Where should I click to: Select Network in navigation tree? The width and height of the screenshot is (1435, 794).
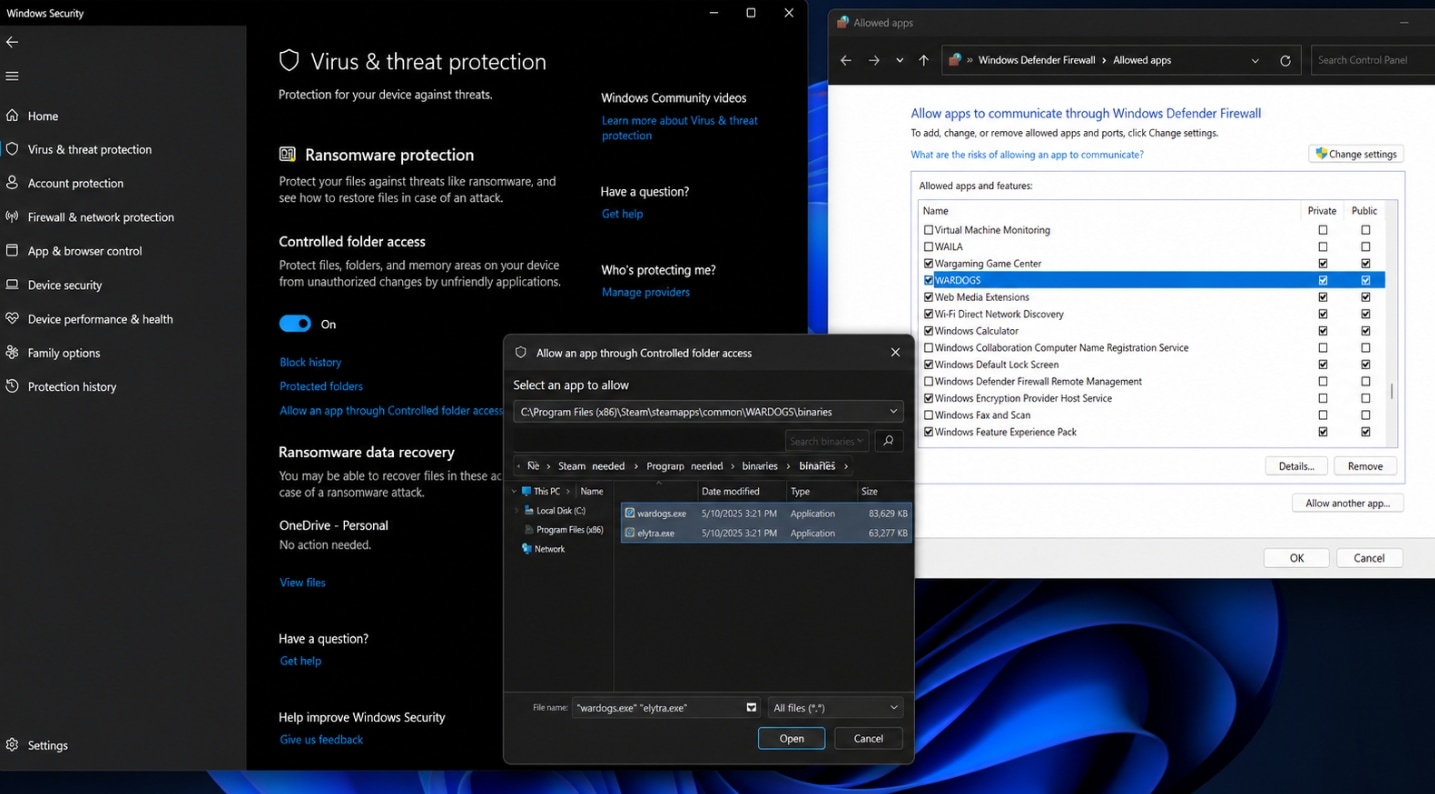click(549, 549)
